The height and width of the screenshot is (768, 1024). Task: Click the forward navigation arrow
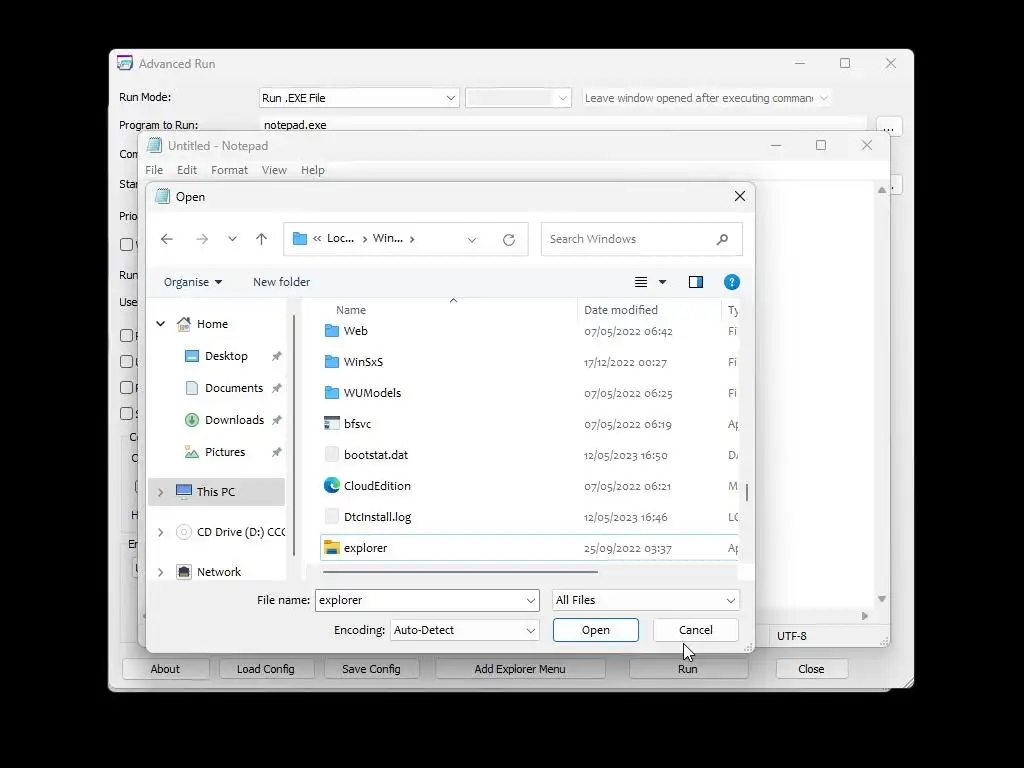pyautogui.click(x=202, y=239)
